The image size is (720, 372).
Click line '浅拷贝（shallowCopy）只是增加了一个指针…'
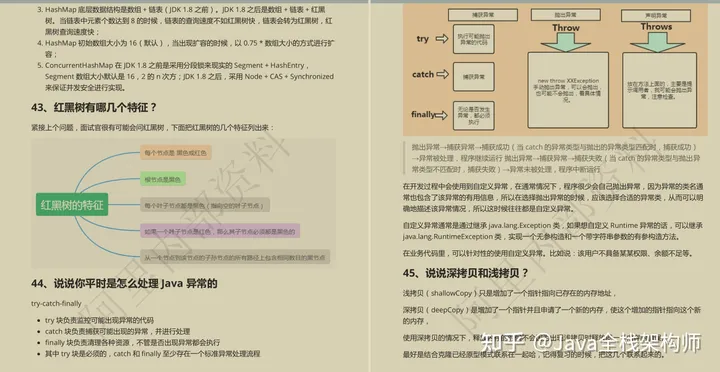pyautogui.click(x=509, y=293)
